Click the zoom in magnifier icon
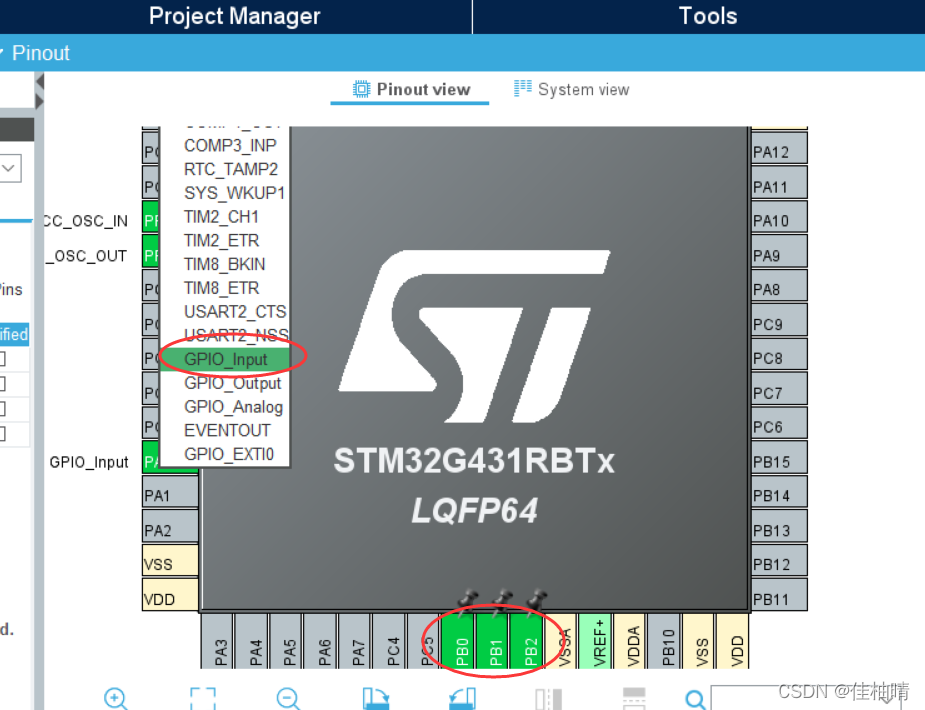The width and height of the screenshot is (925, 710). tap(114, 698)
